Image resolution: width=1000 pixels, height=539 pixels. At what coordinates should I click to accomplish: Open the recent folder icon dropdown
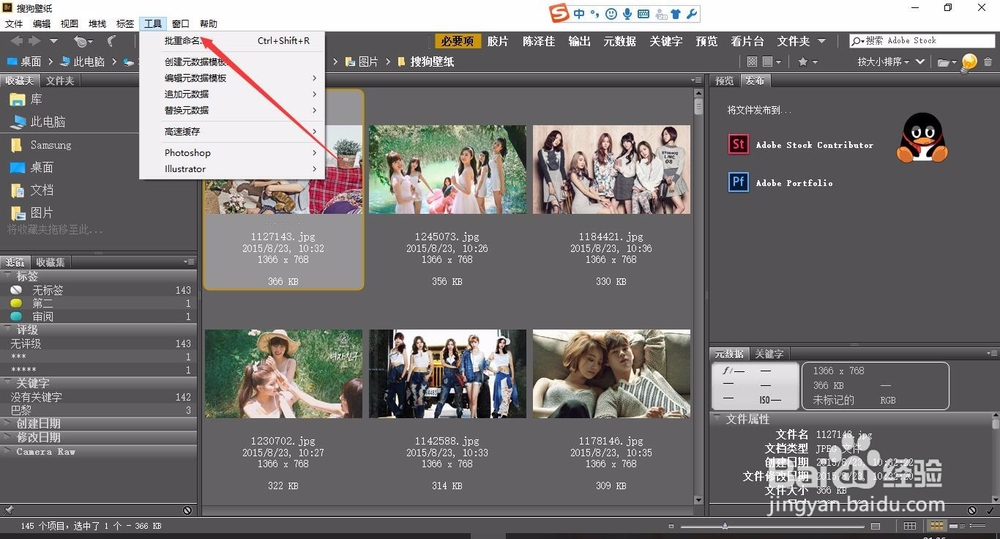click(946, 62)
